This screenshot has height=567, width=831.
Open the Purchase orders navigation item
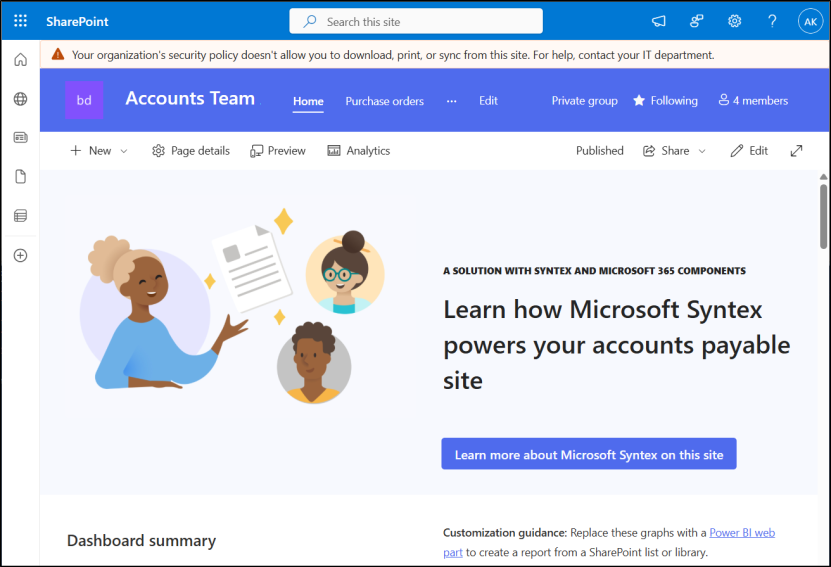[384, 101]
